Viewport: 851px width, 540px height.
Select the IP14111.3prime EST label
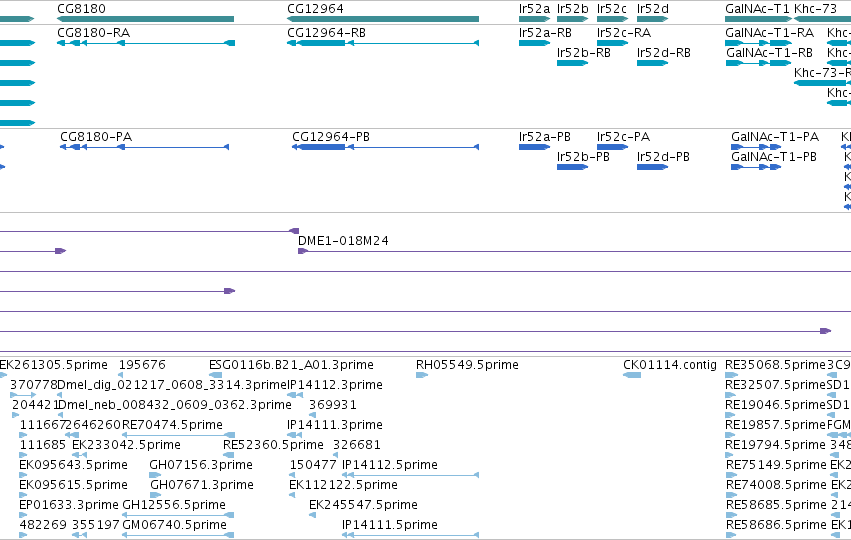click(x=334, y=425)
